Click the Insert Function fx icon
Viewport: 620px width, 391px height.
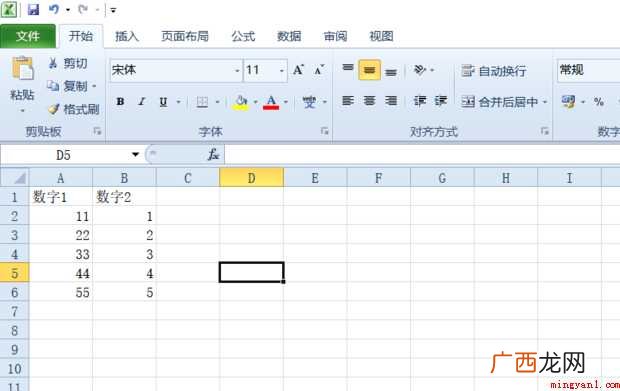pos(213,155)
